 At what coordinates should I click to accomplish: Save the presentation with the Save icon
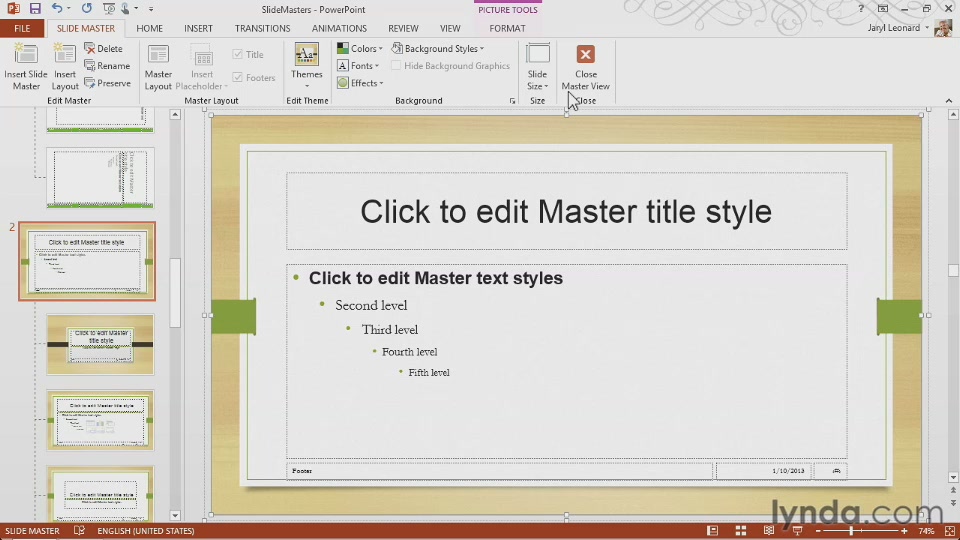coord(35,9)
